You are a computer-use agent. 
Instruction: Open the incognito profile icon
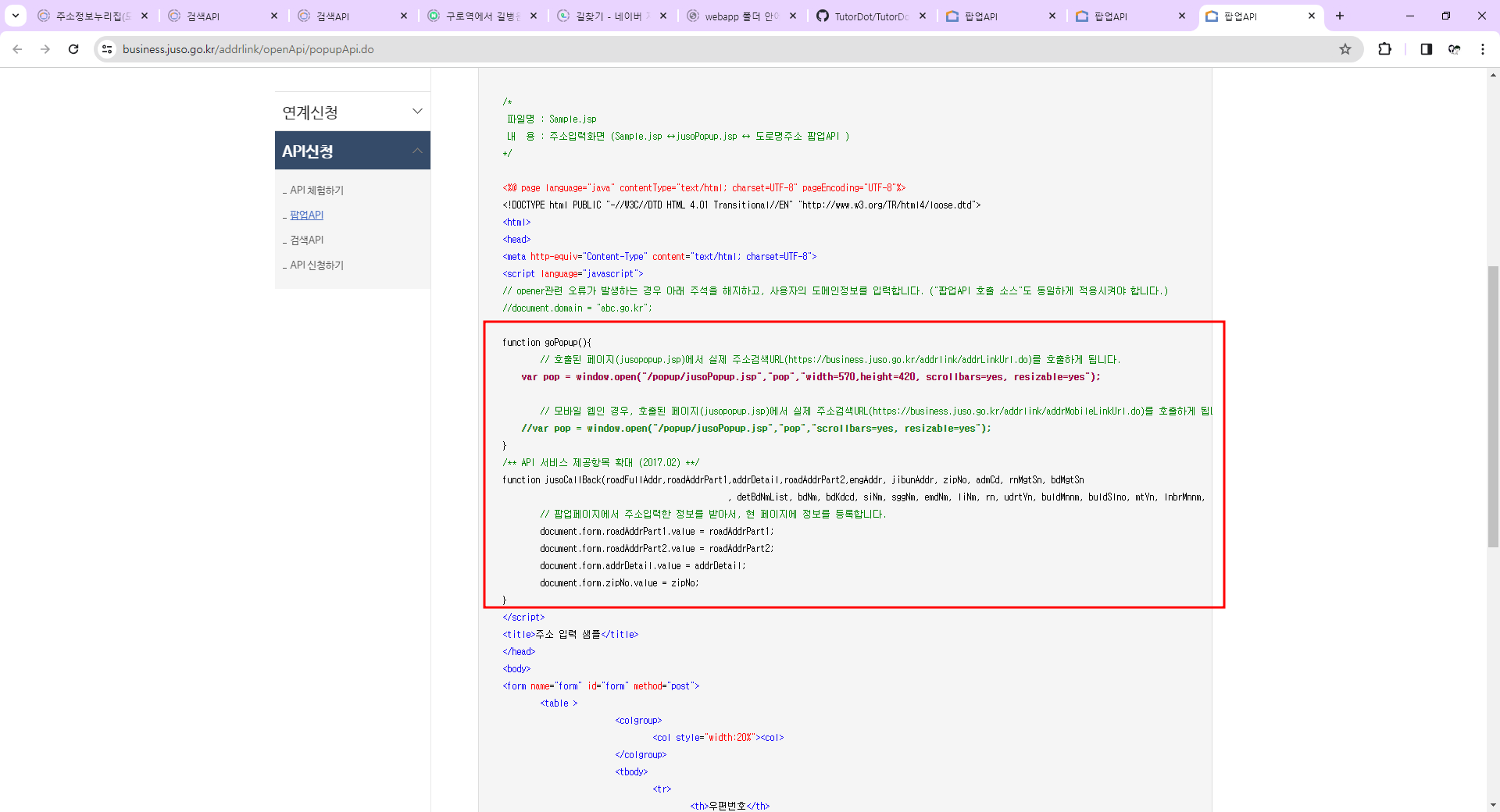point(1454,49)
